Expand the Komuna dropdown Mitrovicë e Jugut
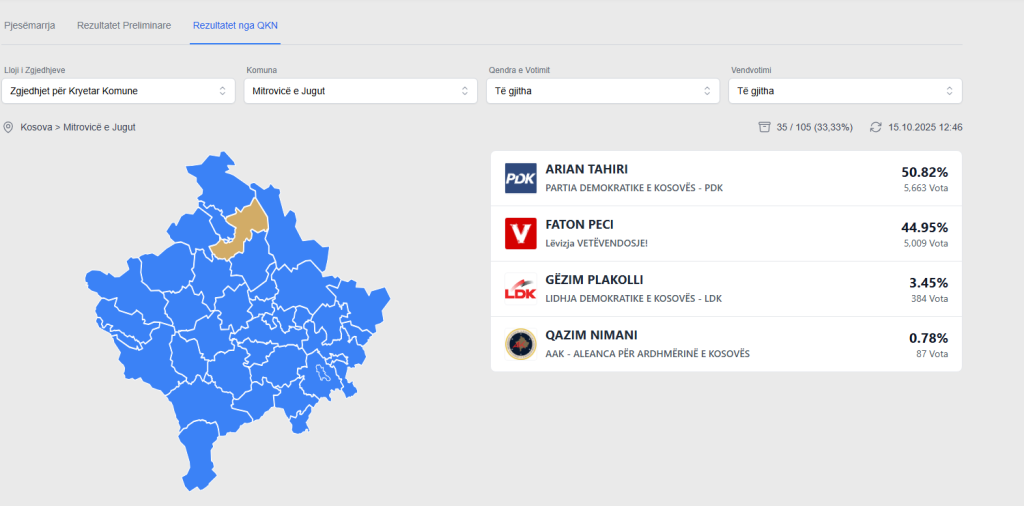Viewport: 1024px width, 506px height. tap(360, 91)
